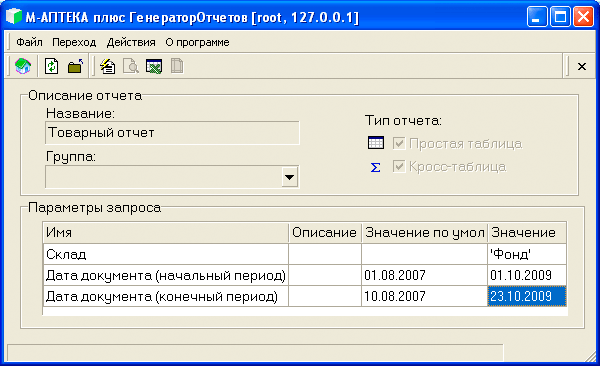Click the sigma cross-table icon
Screen dimensions: 600x366
(x=375, y=167)
